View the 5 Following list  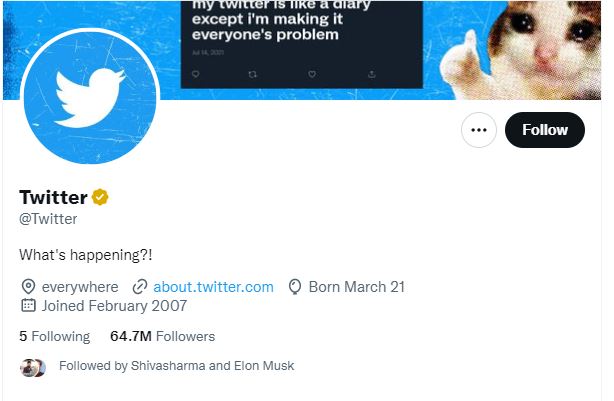(x=54, y=336)
